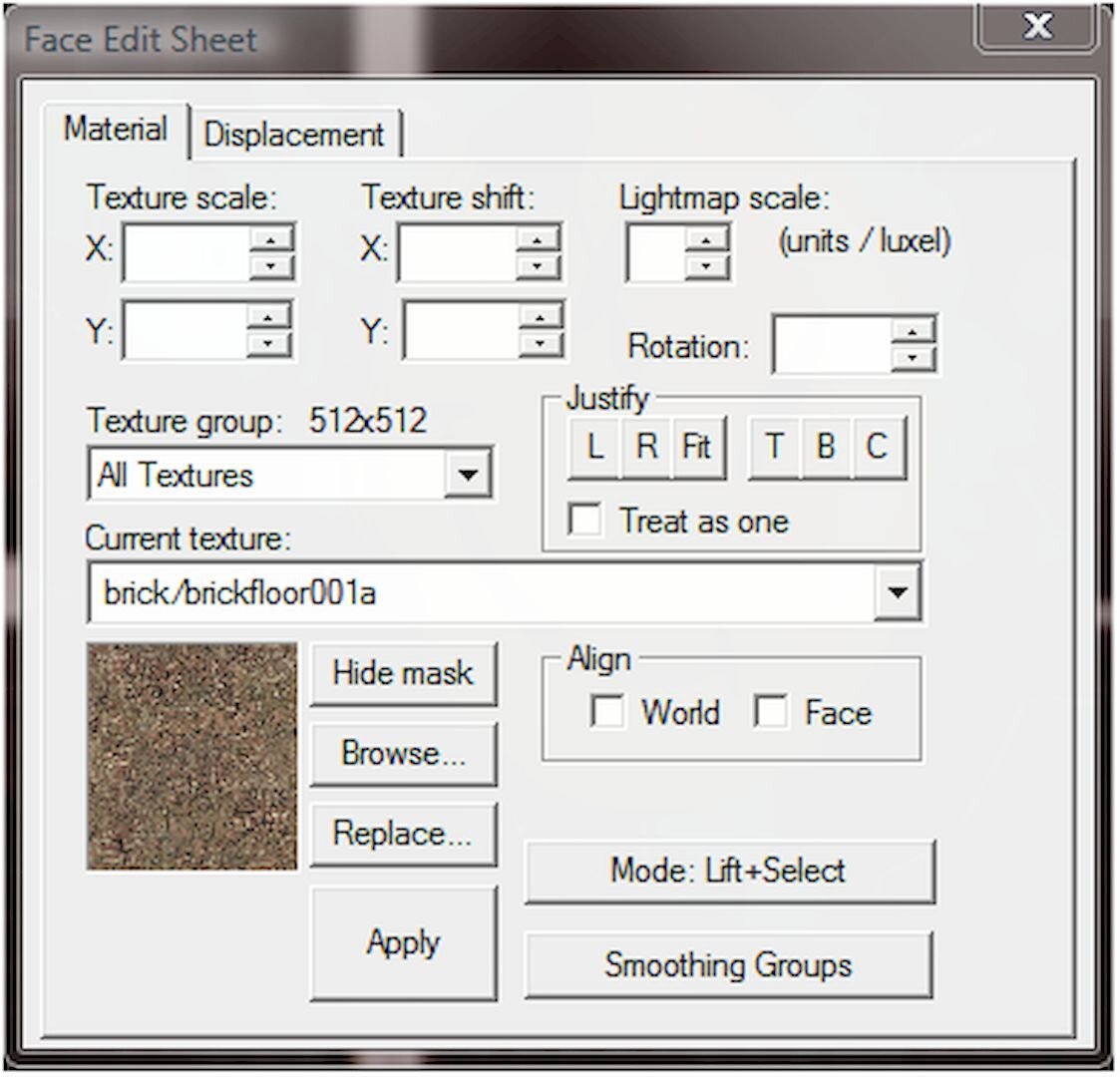Click the brick/brickfloor001a texture name field
This screenshot has width=1120, height=1077.
point(482,592)
